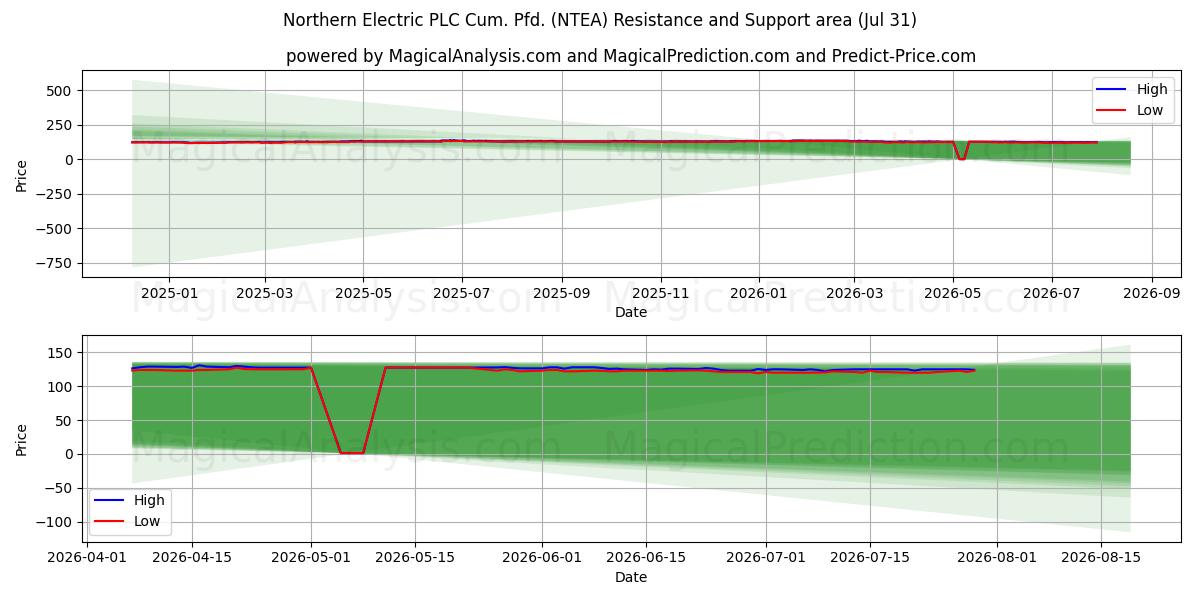The width and height of the screenshot is (1200, 600).
Task: Click the '−100' price tick on bottom chart
Action: (56, 523)
